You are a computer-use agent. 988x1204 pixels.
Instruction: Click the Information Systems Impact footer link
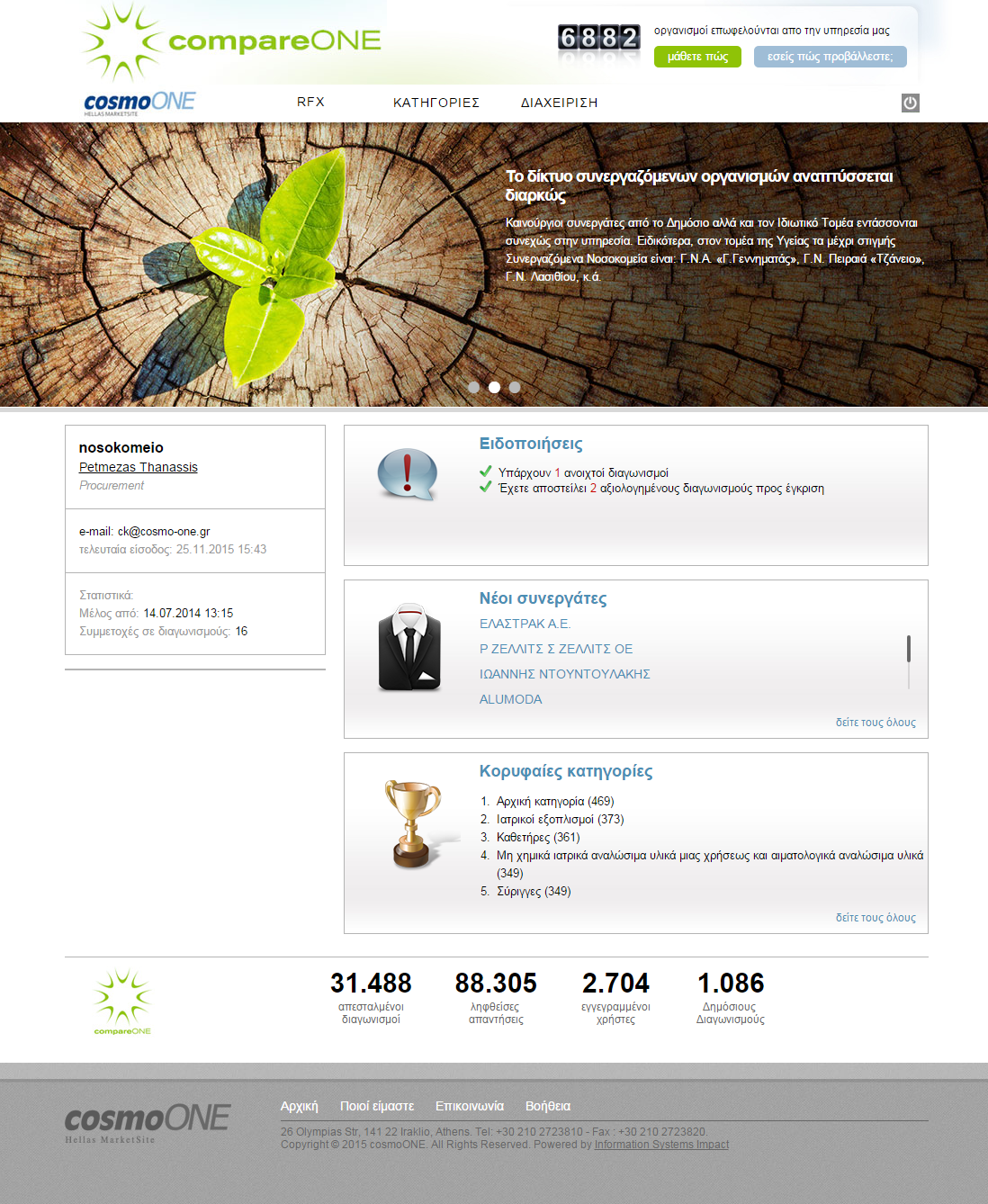661,1145
